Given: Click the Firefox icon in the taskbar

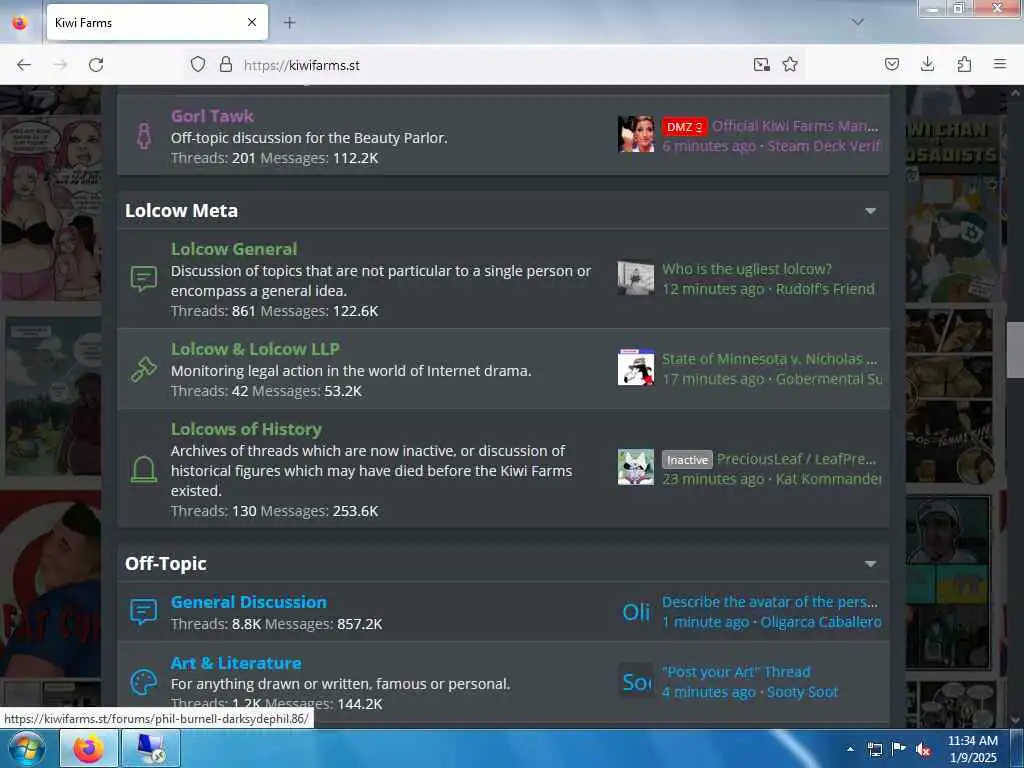Looking at the screenshot, I should click(89, 749).
